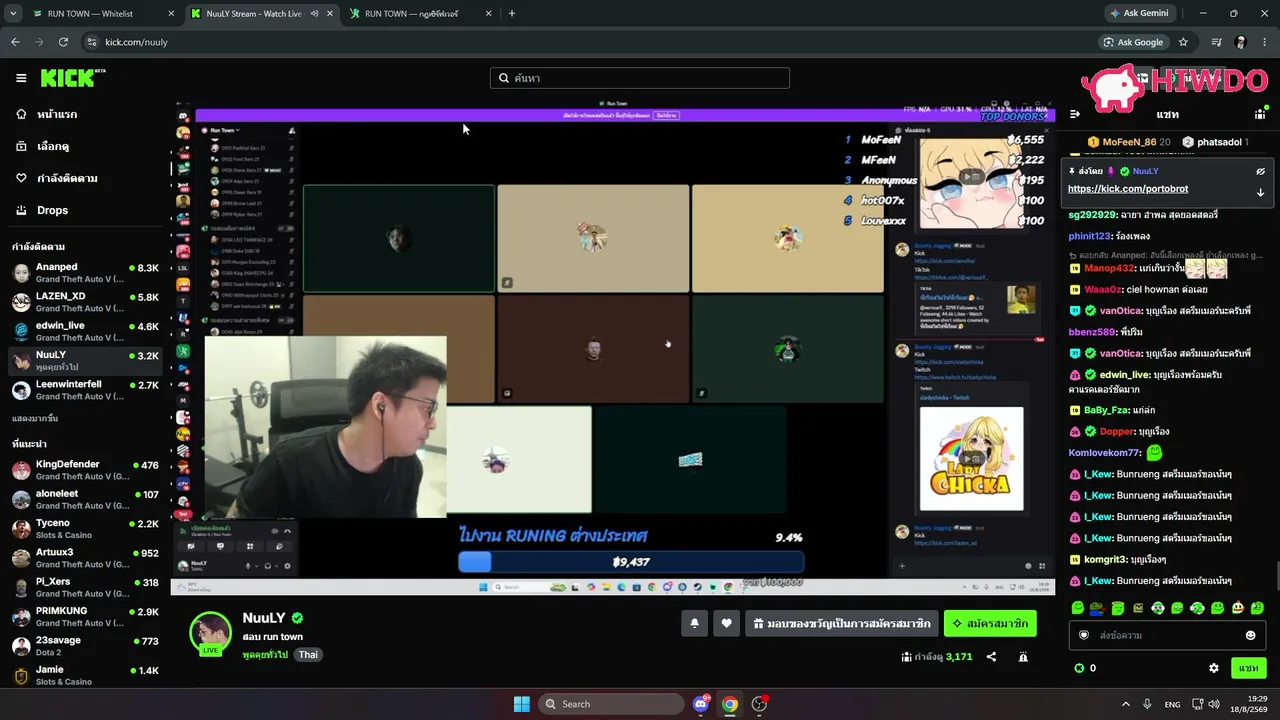Screen dimensions: 1280x720
Task: Click MoFeeN_86 top gifter entry
Action: (1129, 142)
